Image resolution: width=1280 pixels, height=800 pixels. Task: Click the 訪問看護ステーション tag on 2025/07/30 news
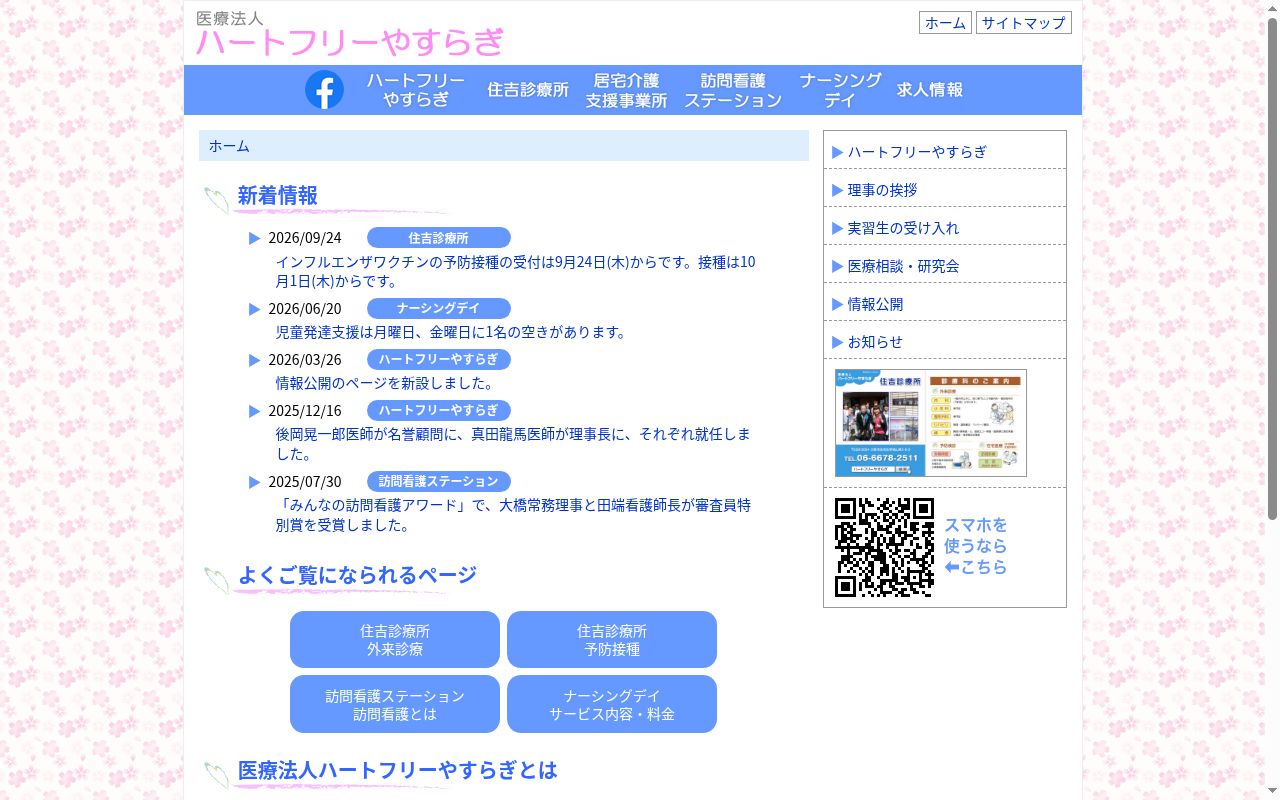[439, 482]
